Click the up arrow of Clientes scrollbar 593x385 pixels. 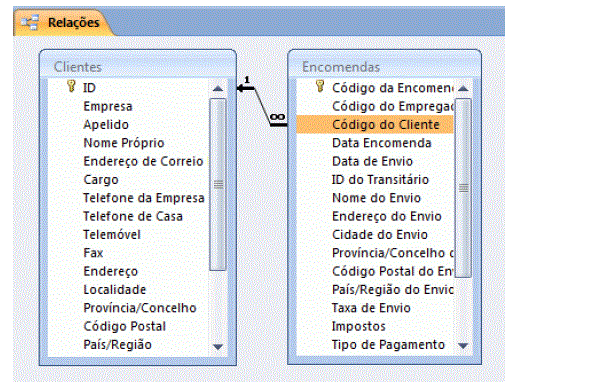coord(218,89)
